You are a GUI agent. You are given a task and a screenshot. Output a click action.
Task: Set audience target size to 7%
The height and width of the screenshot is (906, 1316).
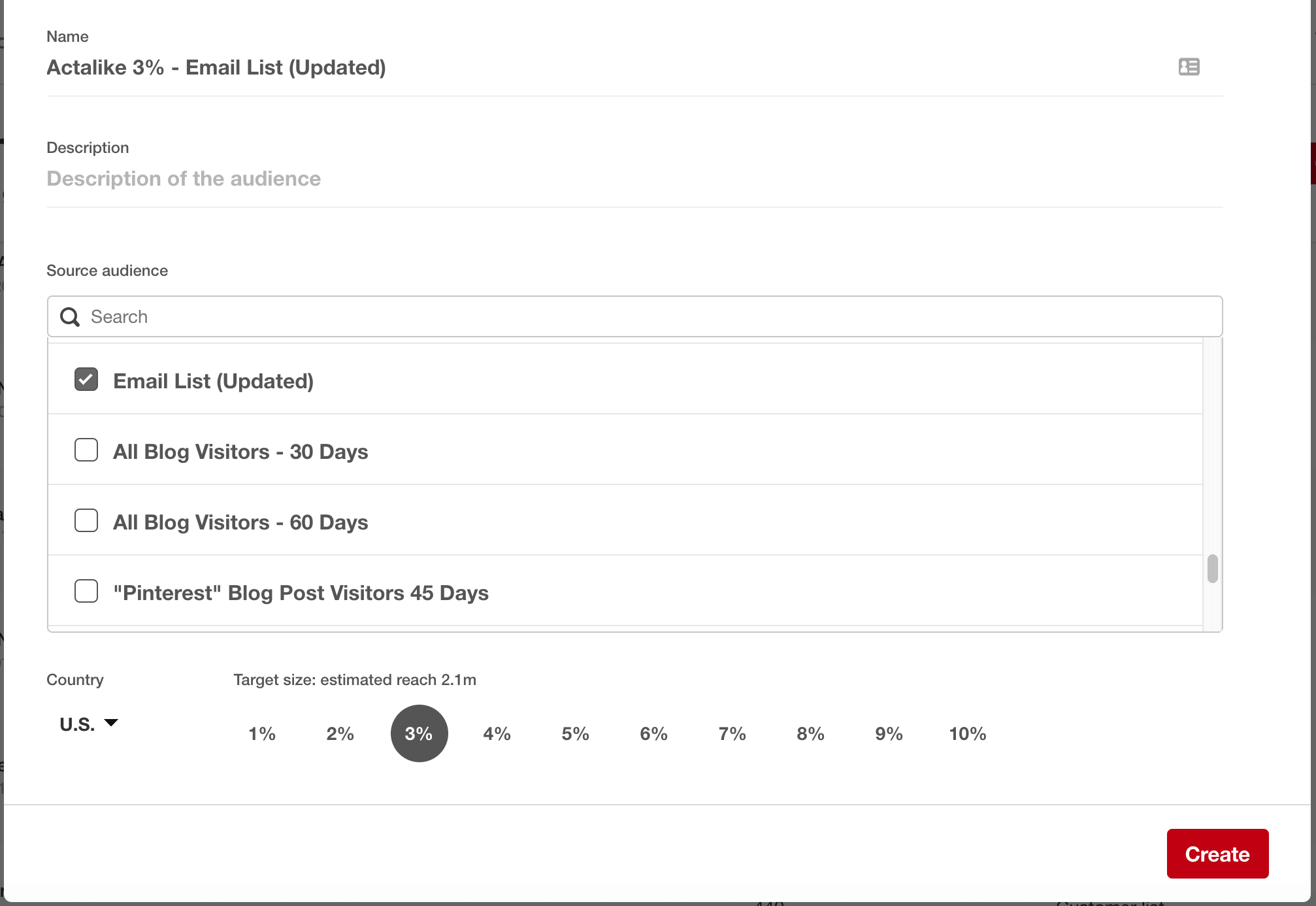(732, 733)
